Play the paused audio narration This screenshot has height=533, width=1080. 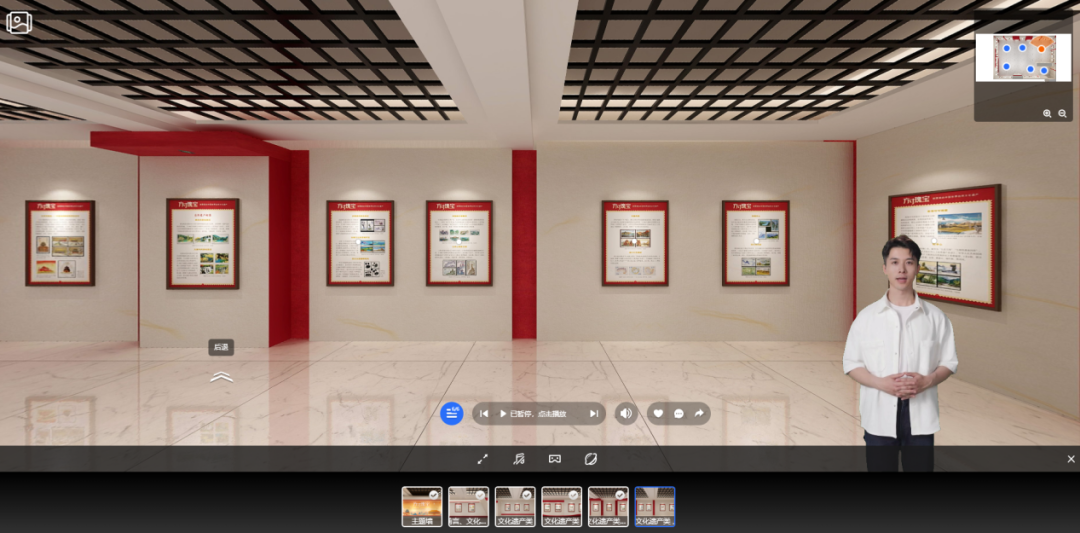pyautogui.click(x=504, y=413)
